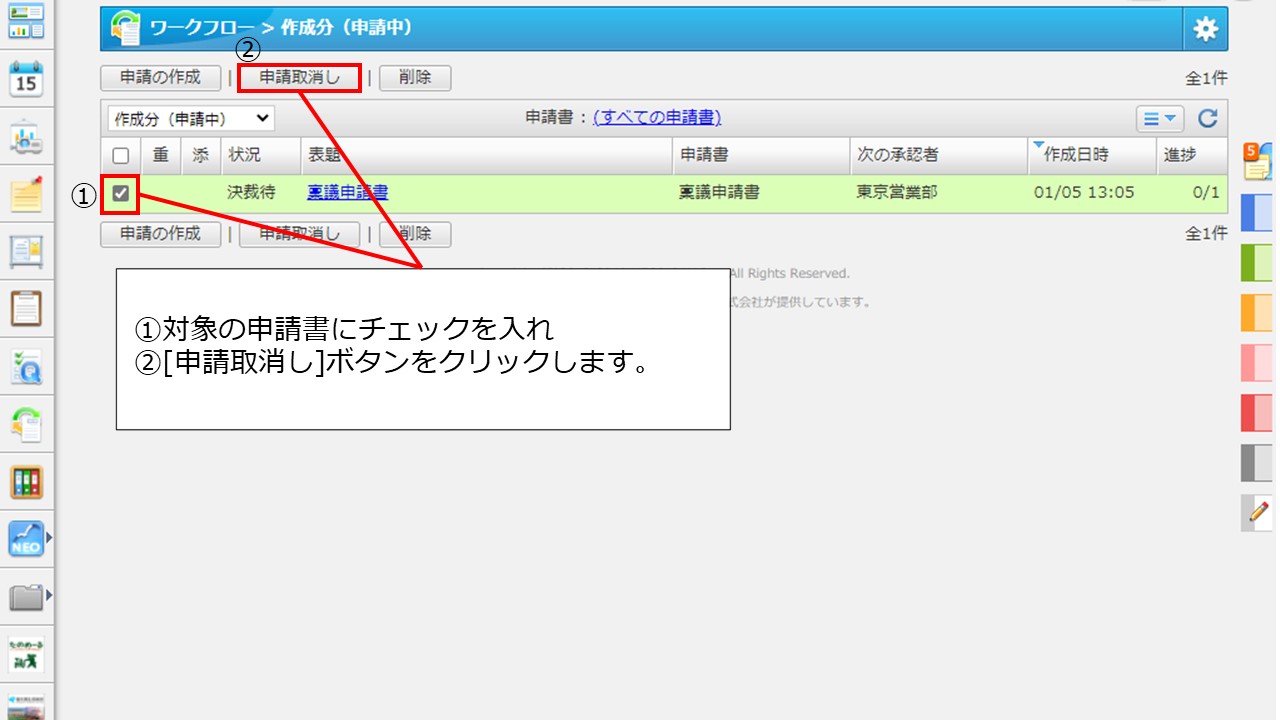Open the 稟議申請書 title link
The image size is (1280, 720).
[347, 193]
